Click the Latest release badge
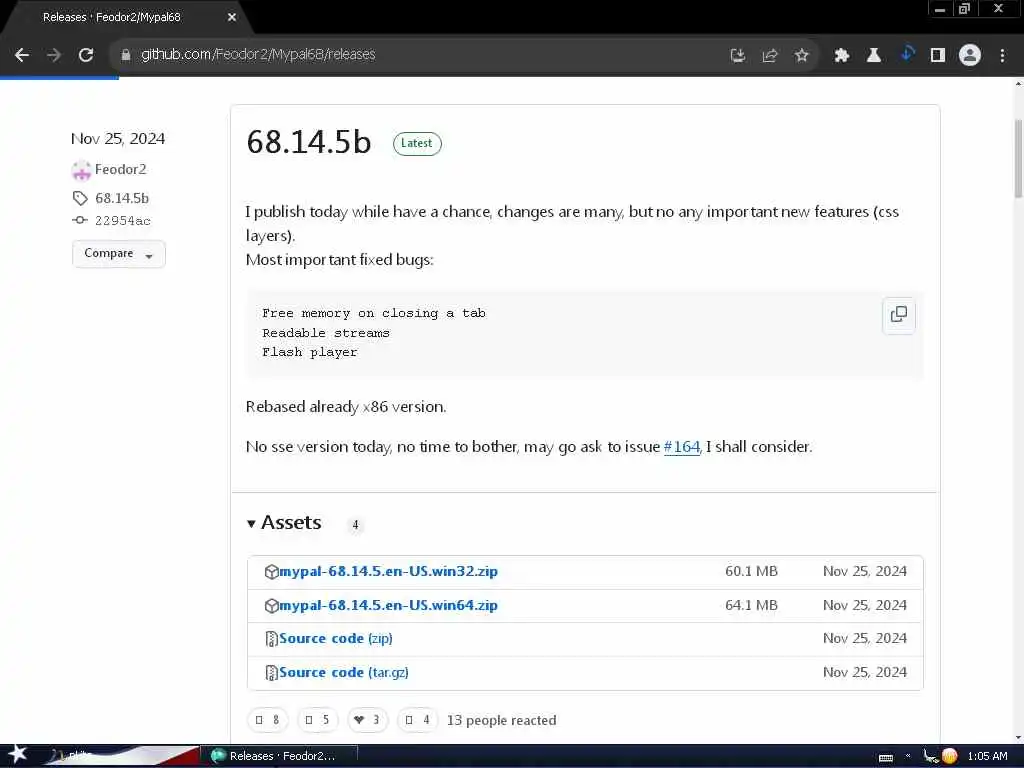The image size is (1024, 768). coord(417,144)
